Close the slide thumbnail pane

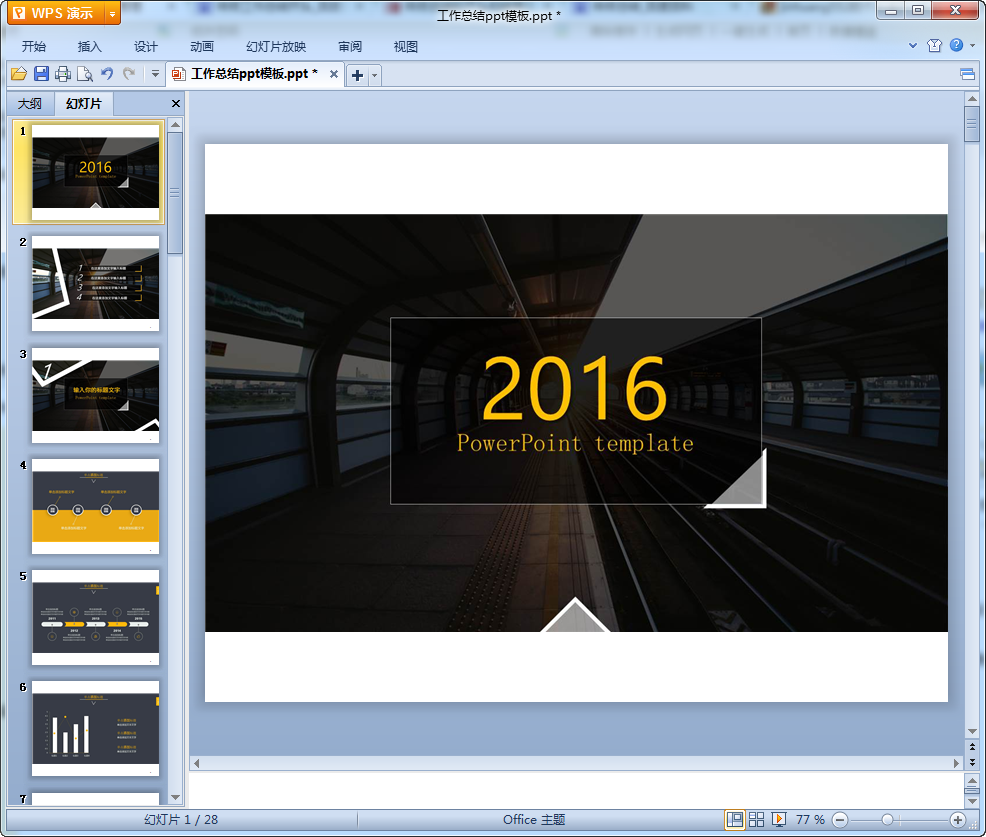point(176,104)
